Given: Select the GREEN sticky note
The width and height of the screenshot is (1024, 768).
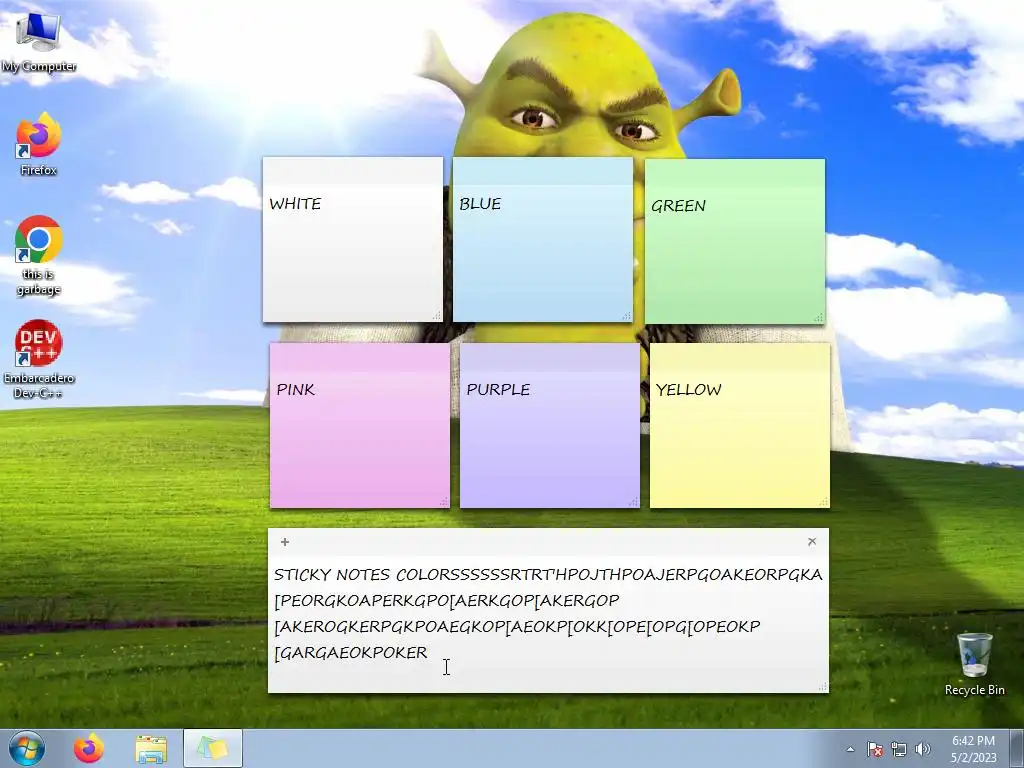Looking at the screenshot, I should [735, 241].
